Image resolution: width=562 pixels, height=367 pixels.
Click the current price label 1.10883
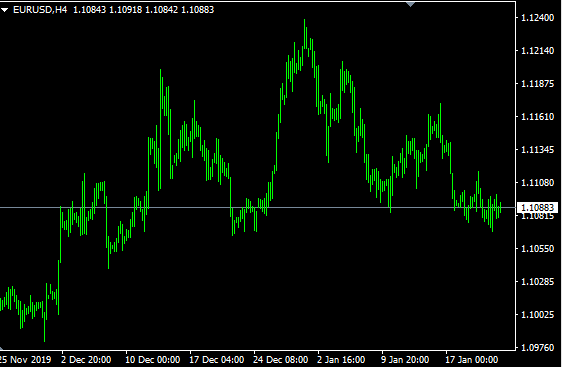coord(537,208)
